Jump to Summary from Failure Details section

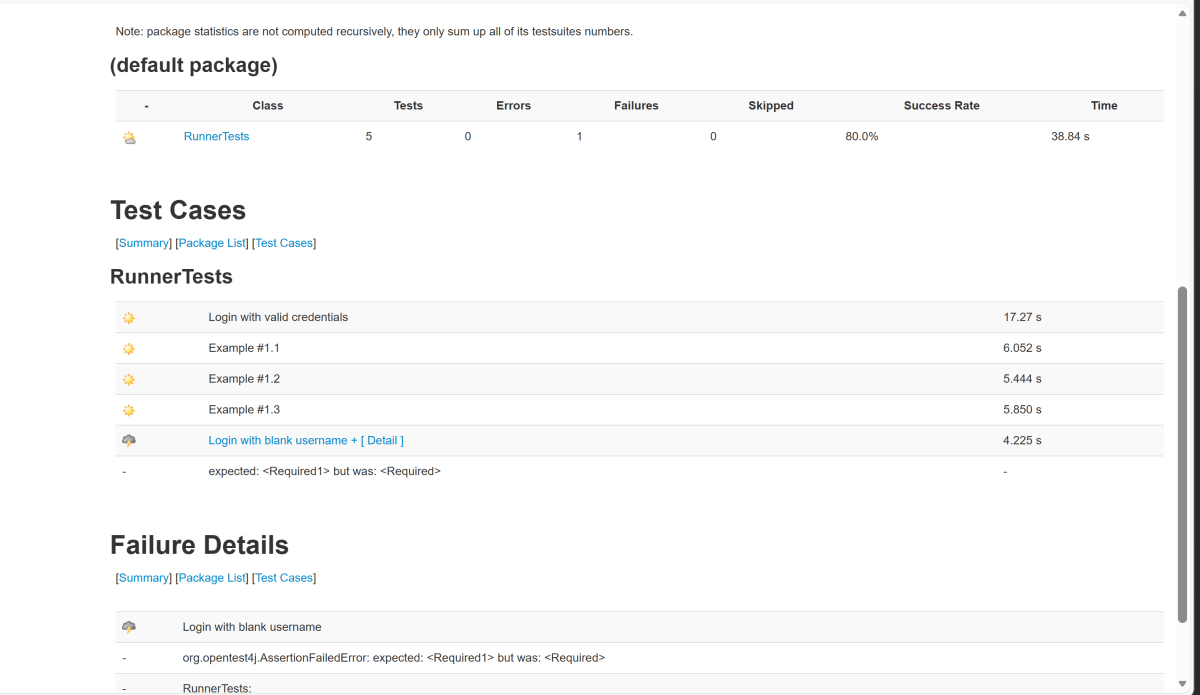pyautogui.click(x=144, y=578)
